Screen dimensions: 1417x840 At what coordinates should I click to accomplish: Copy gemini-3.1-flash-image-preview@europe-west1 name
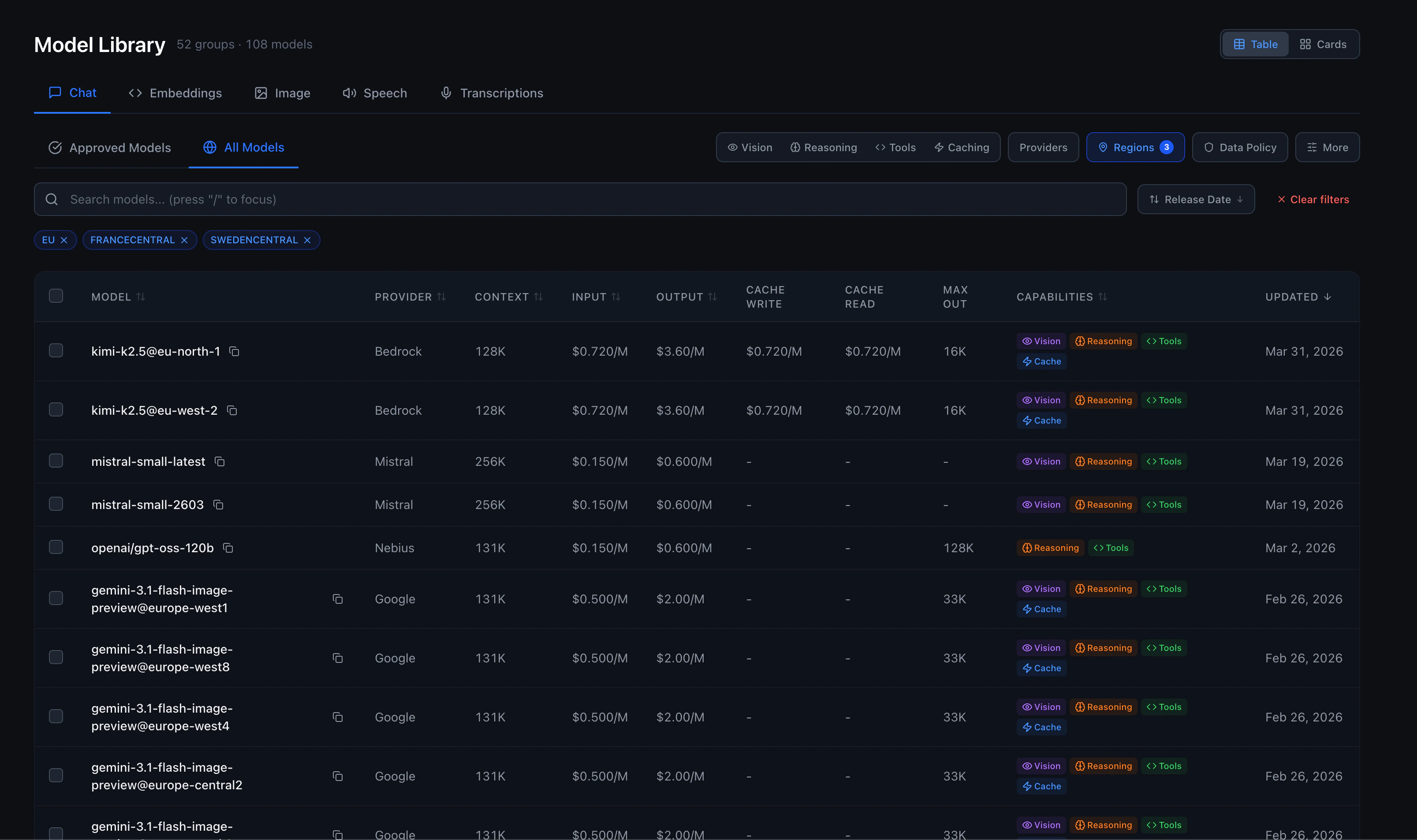tap(337, 599)
